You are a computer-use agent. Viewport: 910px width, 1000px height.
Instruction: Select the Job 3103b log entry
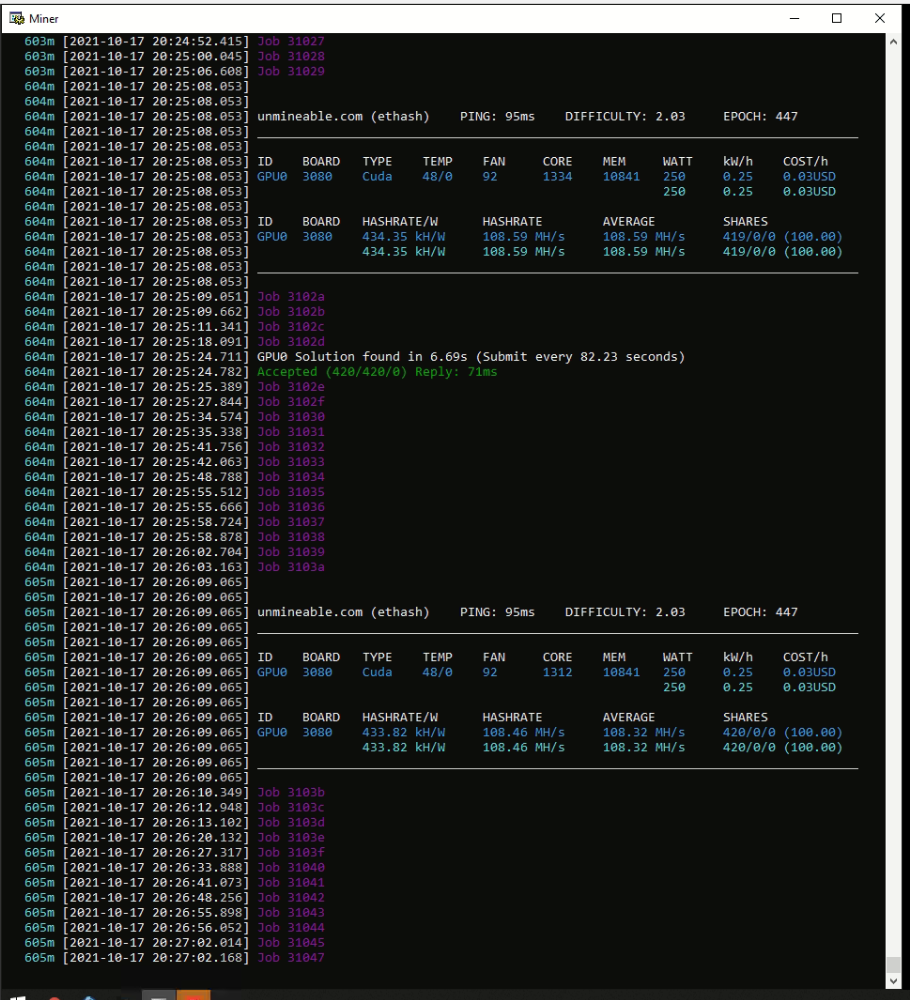[291, 792]
